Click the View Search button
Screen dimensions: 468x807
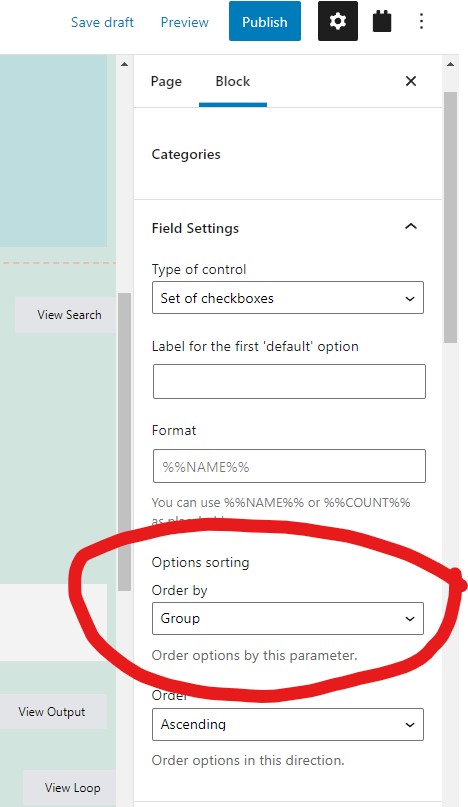point(66,314)
